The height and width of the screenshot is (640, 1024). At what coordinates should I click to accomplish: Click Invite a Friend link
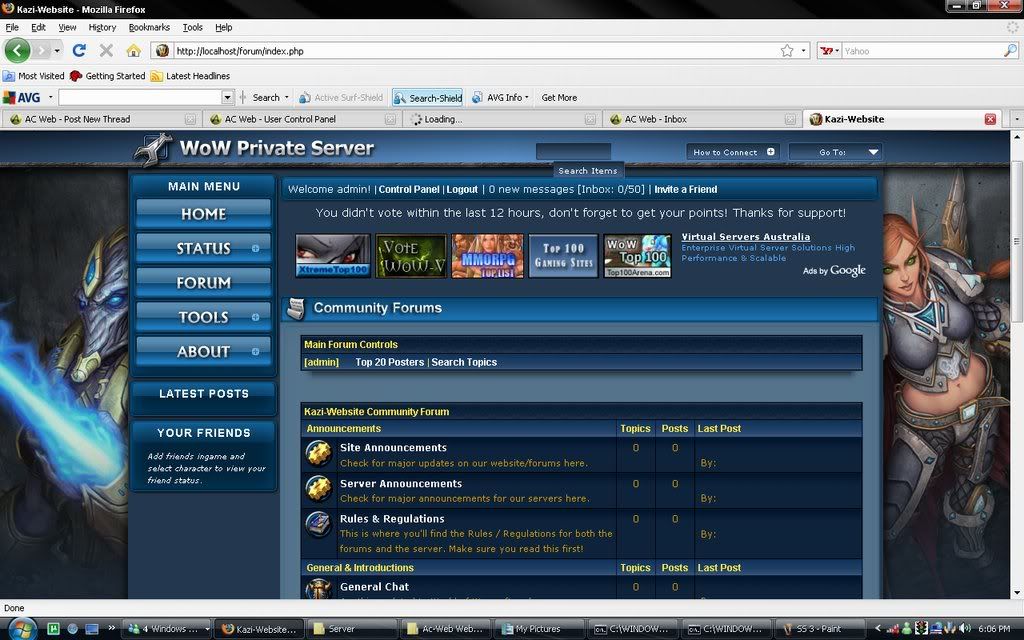[686, 189]
